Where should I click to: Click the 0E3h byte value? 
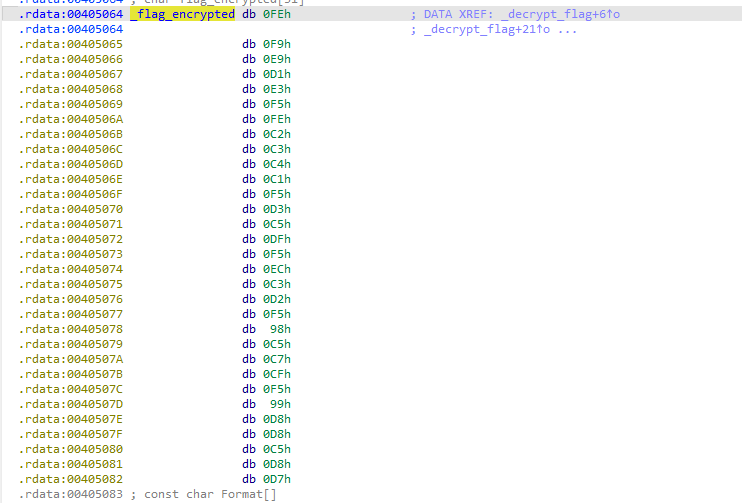pyautogui.click(x=277, y=89)
